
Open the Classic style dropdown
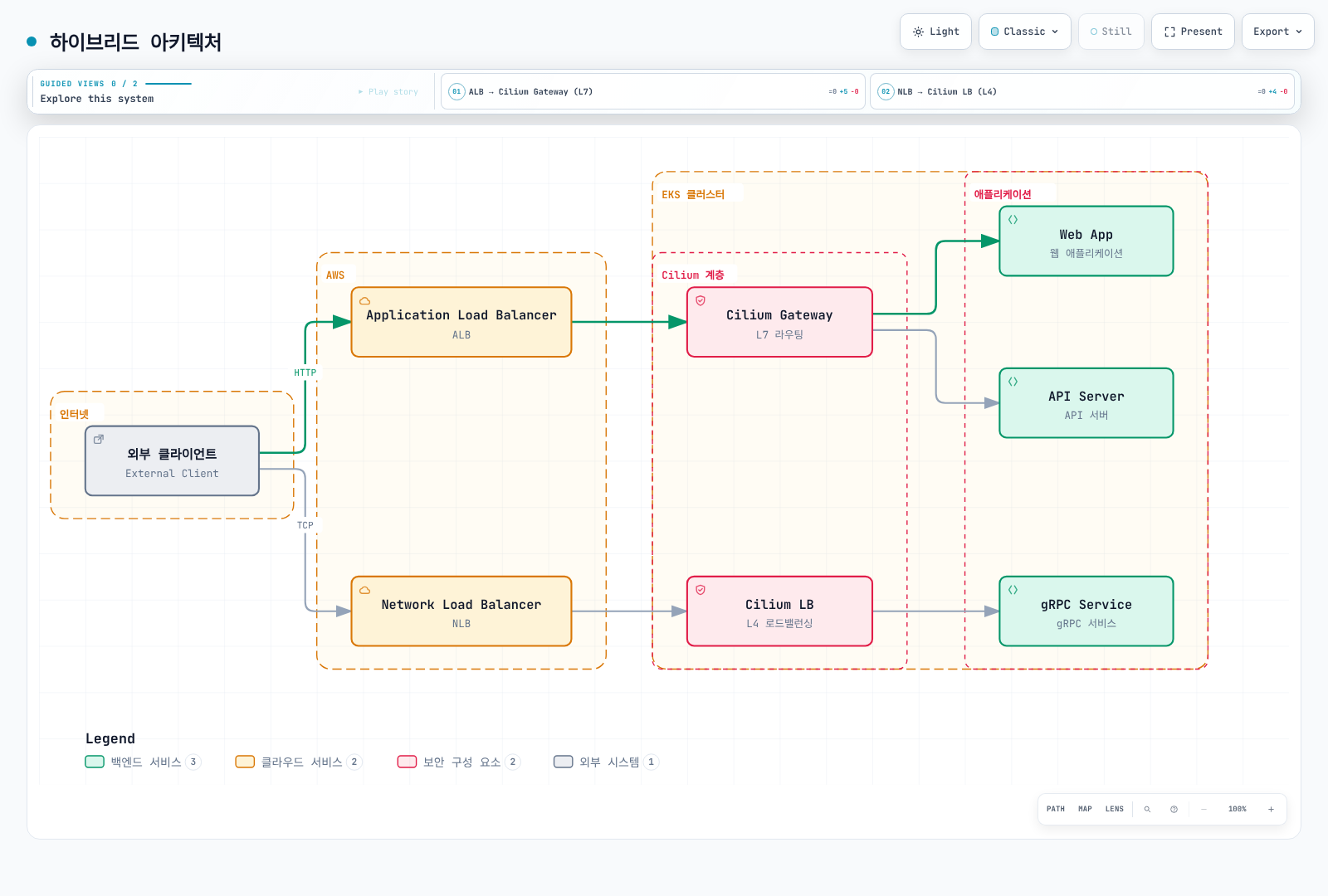pos(1025,32)
